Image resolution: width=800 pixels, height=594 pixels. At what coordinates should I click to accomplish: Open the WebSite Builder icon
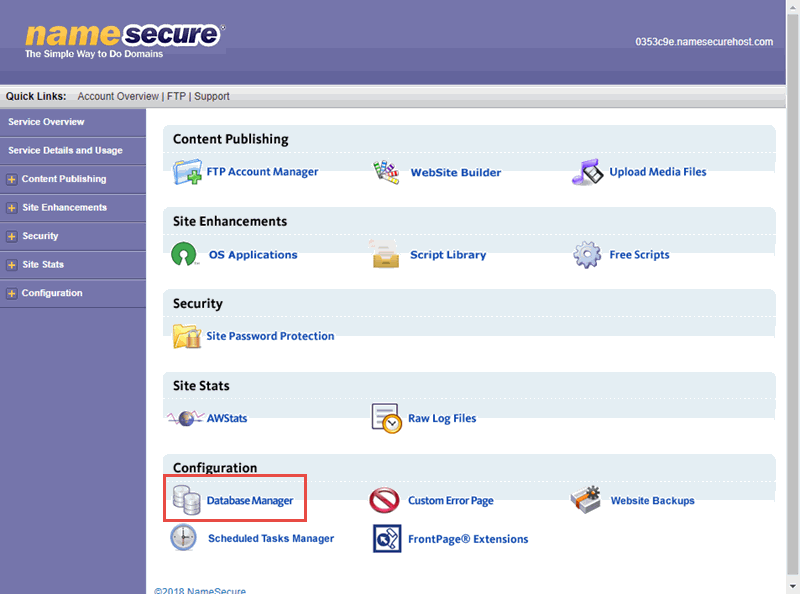tap(387, 172)
